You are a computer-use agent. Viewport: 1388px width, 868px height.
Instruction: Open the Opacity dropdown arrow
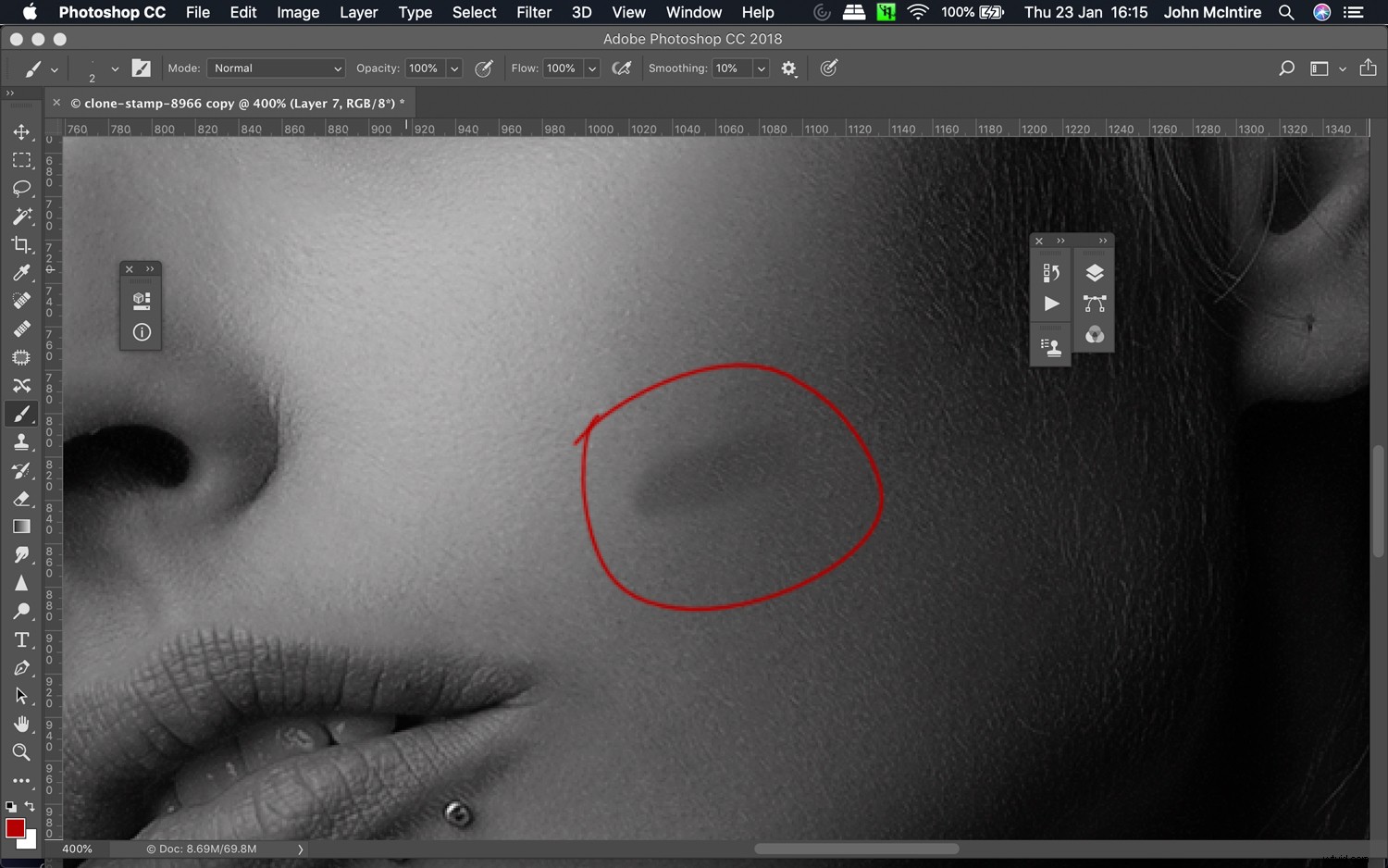pyautogui.click(x=454, y=68)
